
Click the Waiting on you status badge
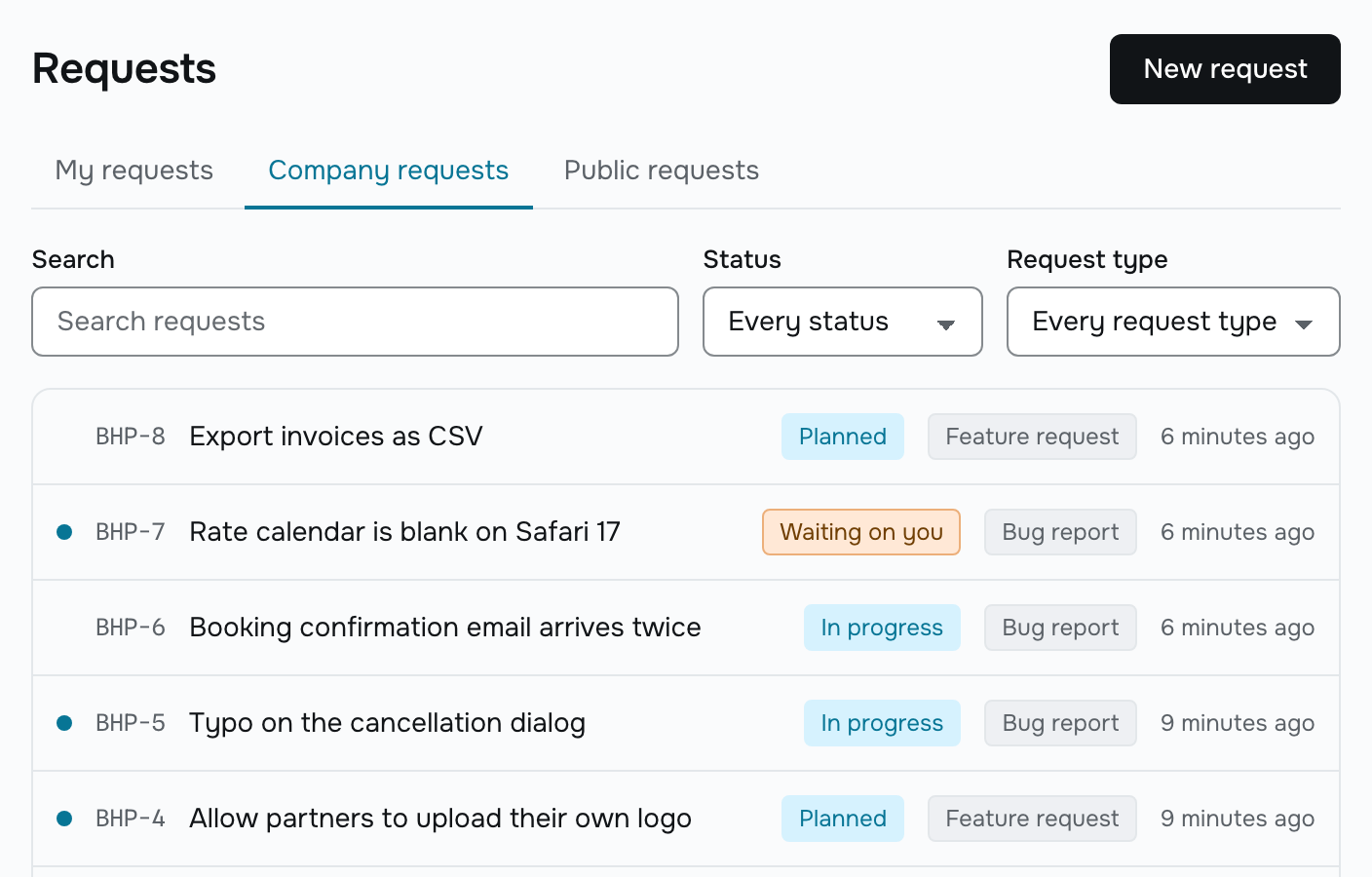coord(861,532)
